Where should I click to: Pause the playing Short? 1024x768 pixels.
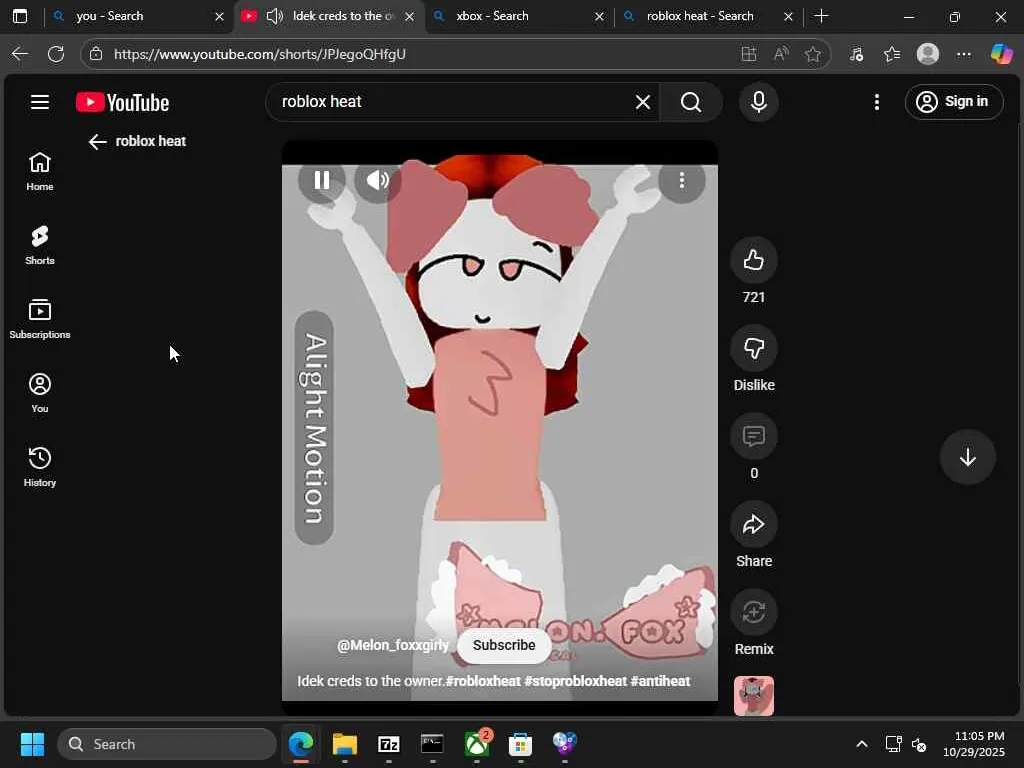[322, 180]
